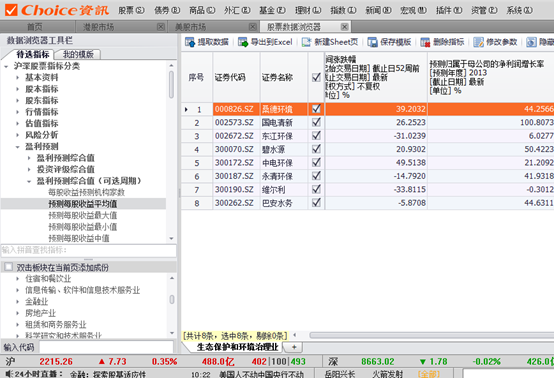Uncheck the 巴安水务 row checkbox

pos(317,203)
